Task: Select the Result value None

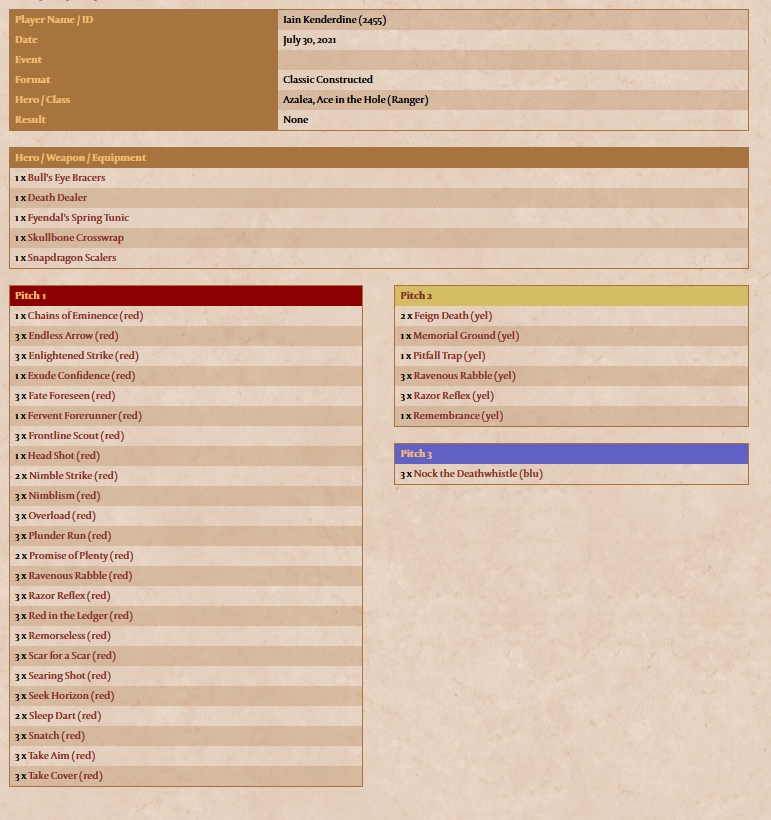Action: [296, 119]
